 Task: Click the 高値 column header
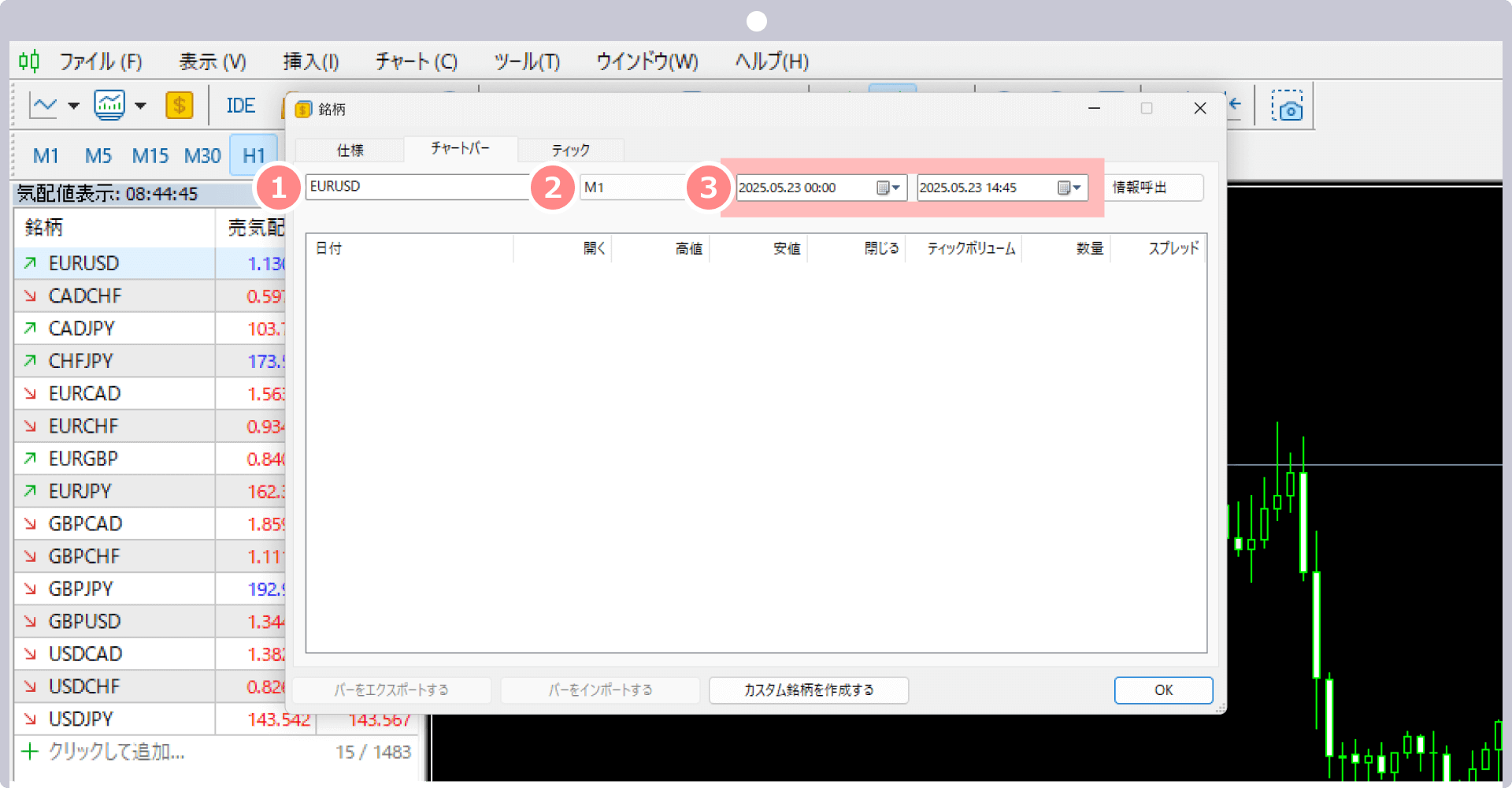(x=660, y=248)
